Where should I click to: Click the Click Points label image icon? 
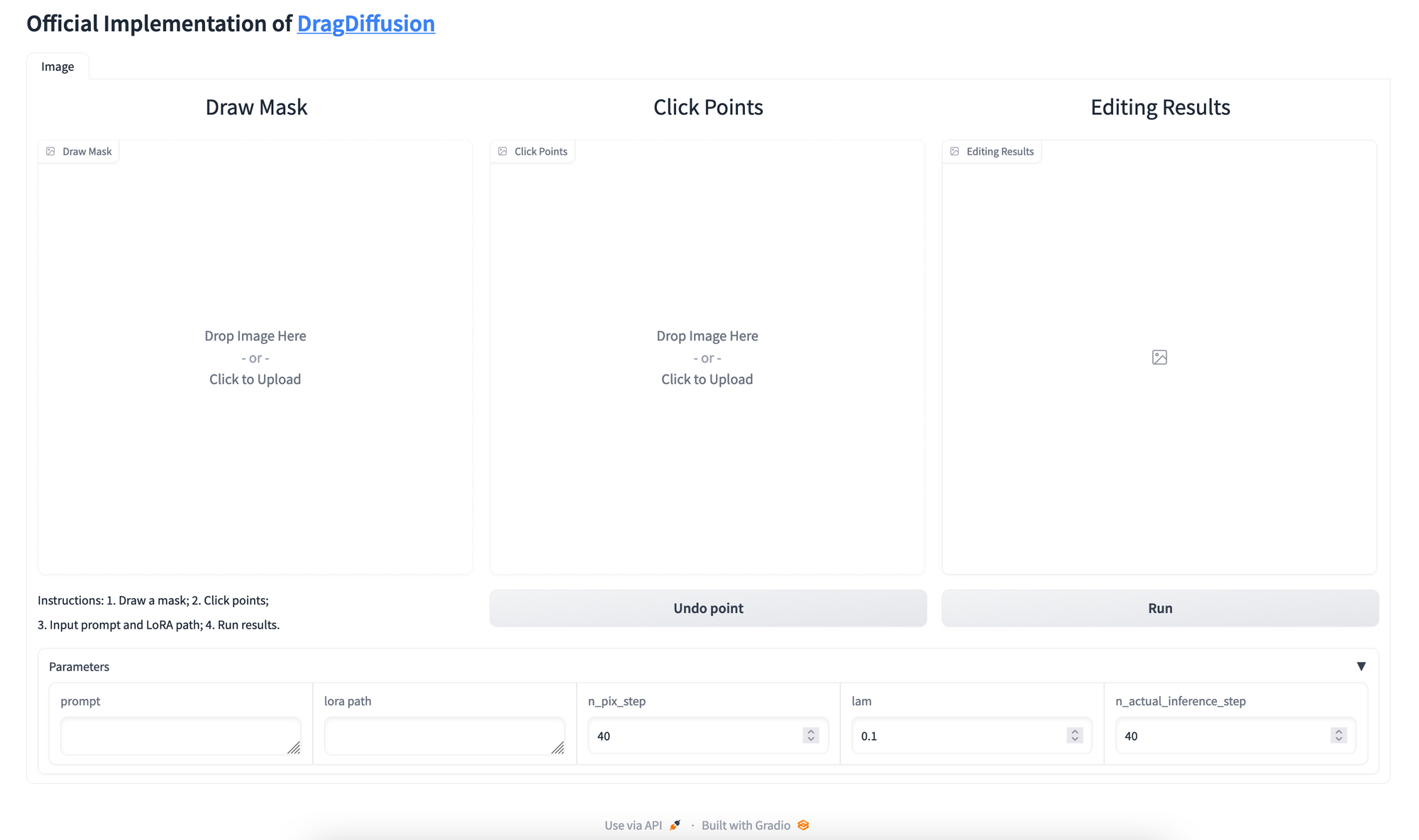point(502,151)
